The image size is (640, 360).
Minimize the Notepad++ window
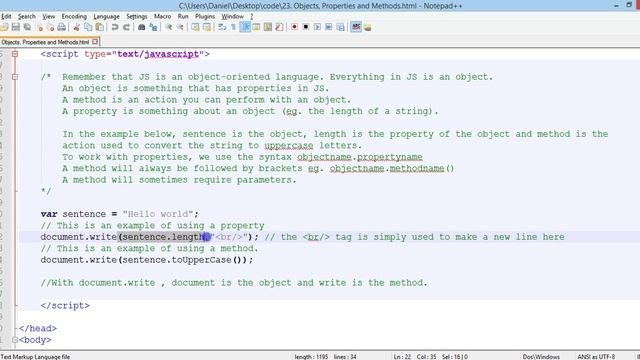(x=616, y=5)
